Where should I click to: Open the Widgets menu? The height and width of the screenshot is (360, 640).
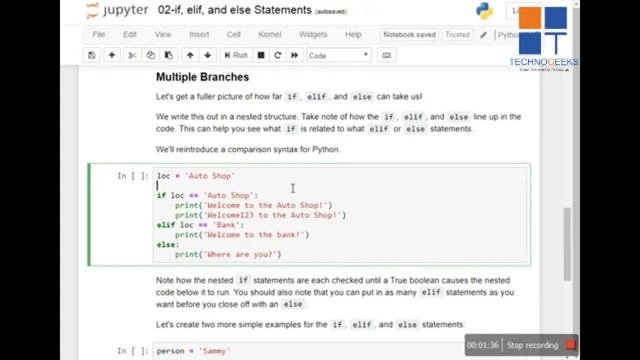(x=313, y=35)
